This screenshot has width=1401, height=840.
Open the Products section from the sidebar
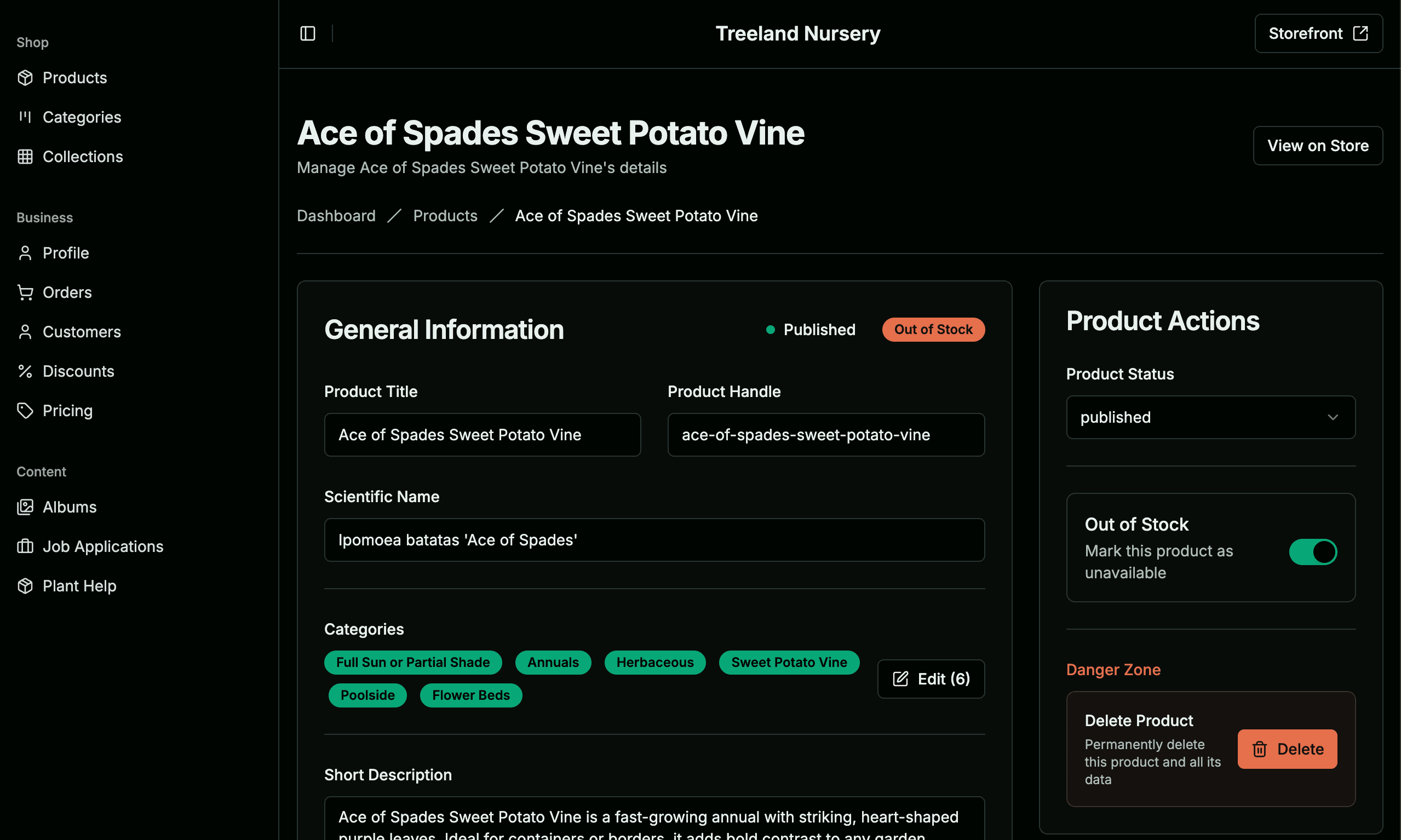click(x=74, y=78)
